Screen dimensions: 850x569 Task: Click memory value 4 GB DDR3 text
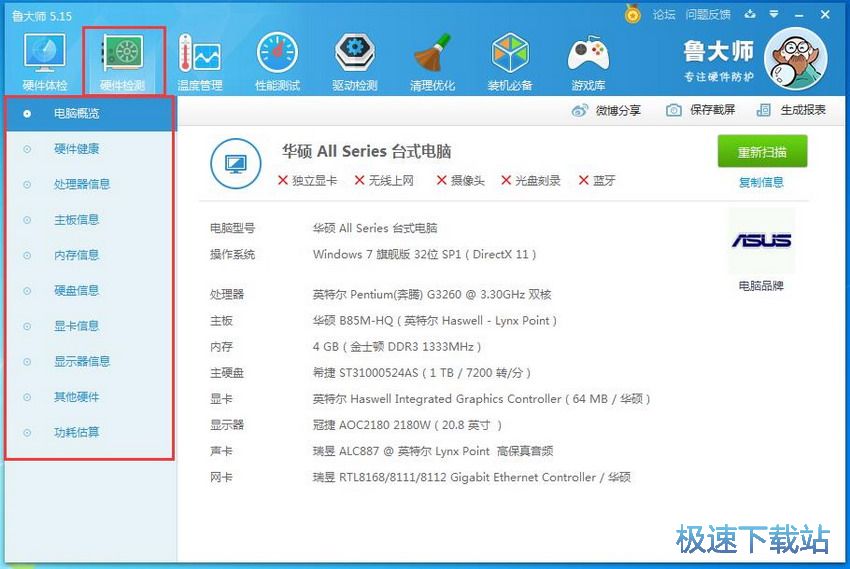point(397,347)
